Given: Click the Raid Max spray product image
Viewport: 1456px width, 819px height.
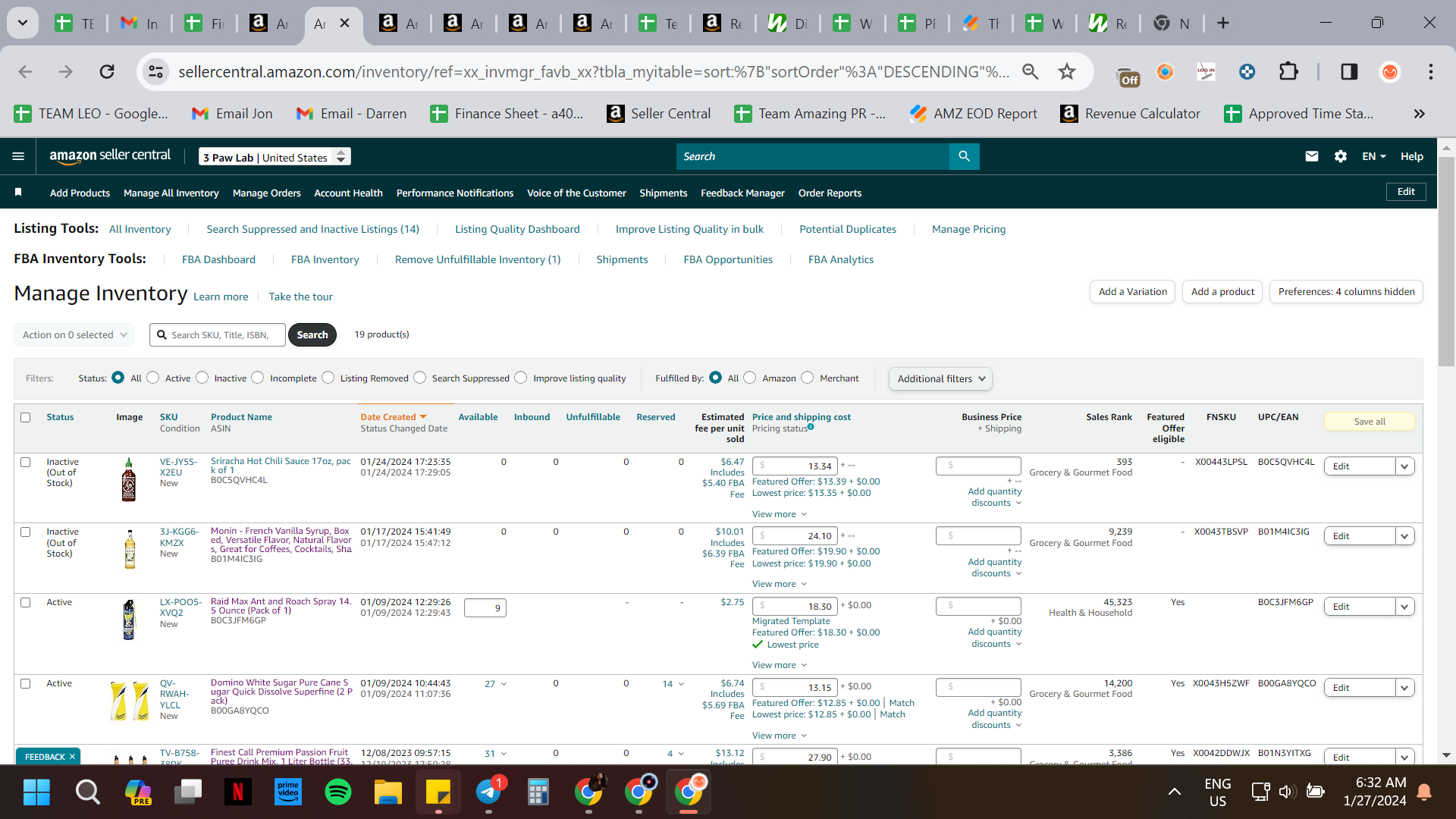Looking at the screenshot, I should click(x=129, y=620).
